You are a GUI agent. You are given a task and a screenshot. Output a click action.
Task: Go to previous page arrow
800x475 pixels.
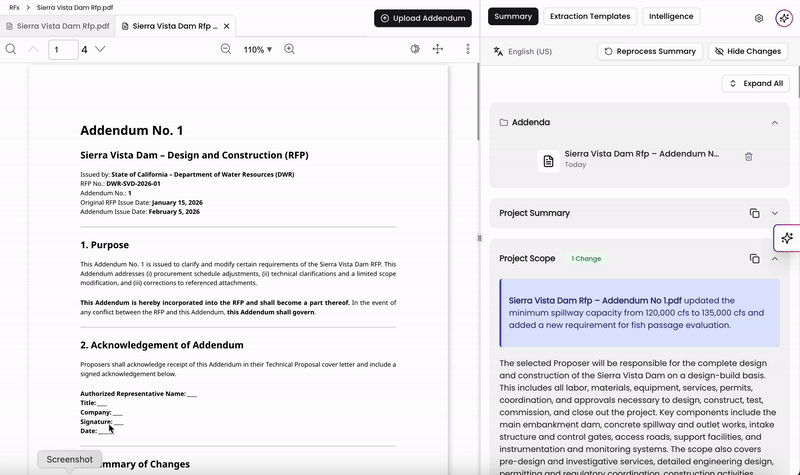click(x=33, y=49)
